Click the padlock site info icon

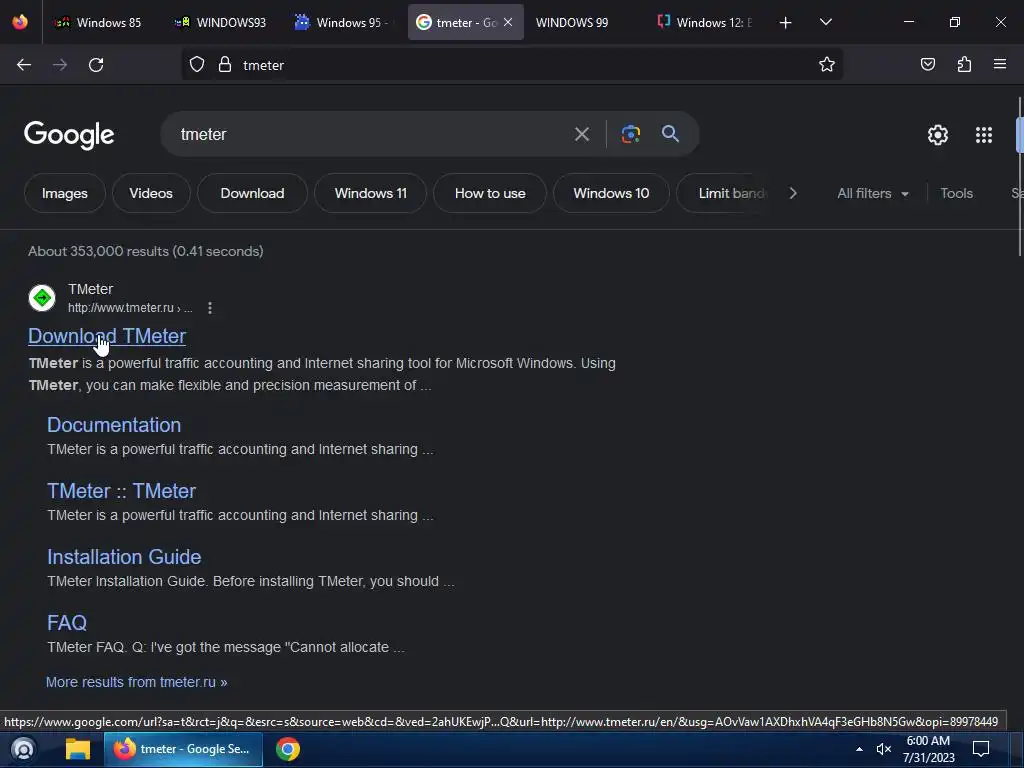(x=225, y=65)
